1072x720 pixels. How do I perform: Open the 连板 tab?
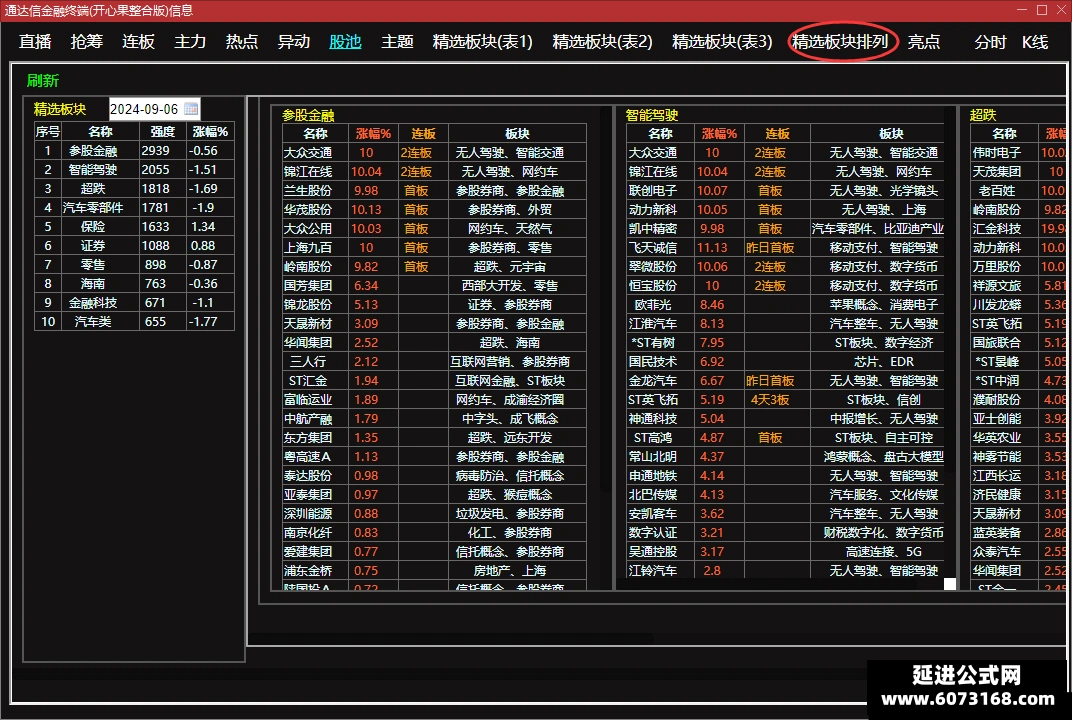[x=138, y=42]
